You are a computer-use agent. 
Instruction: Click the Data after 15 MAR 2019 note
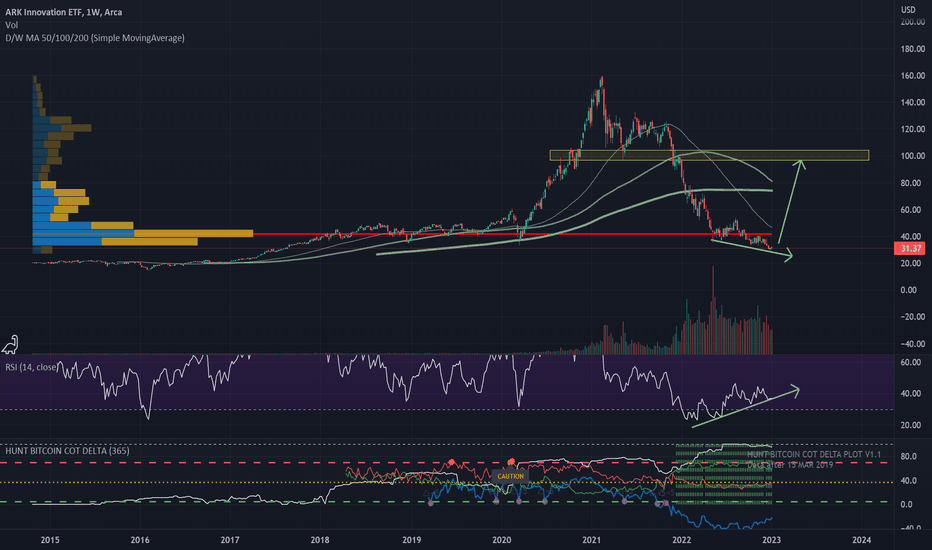791,465
